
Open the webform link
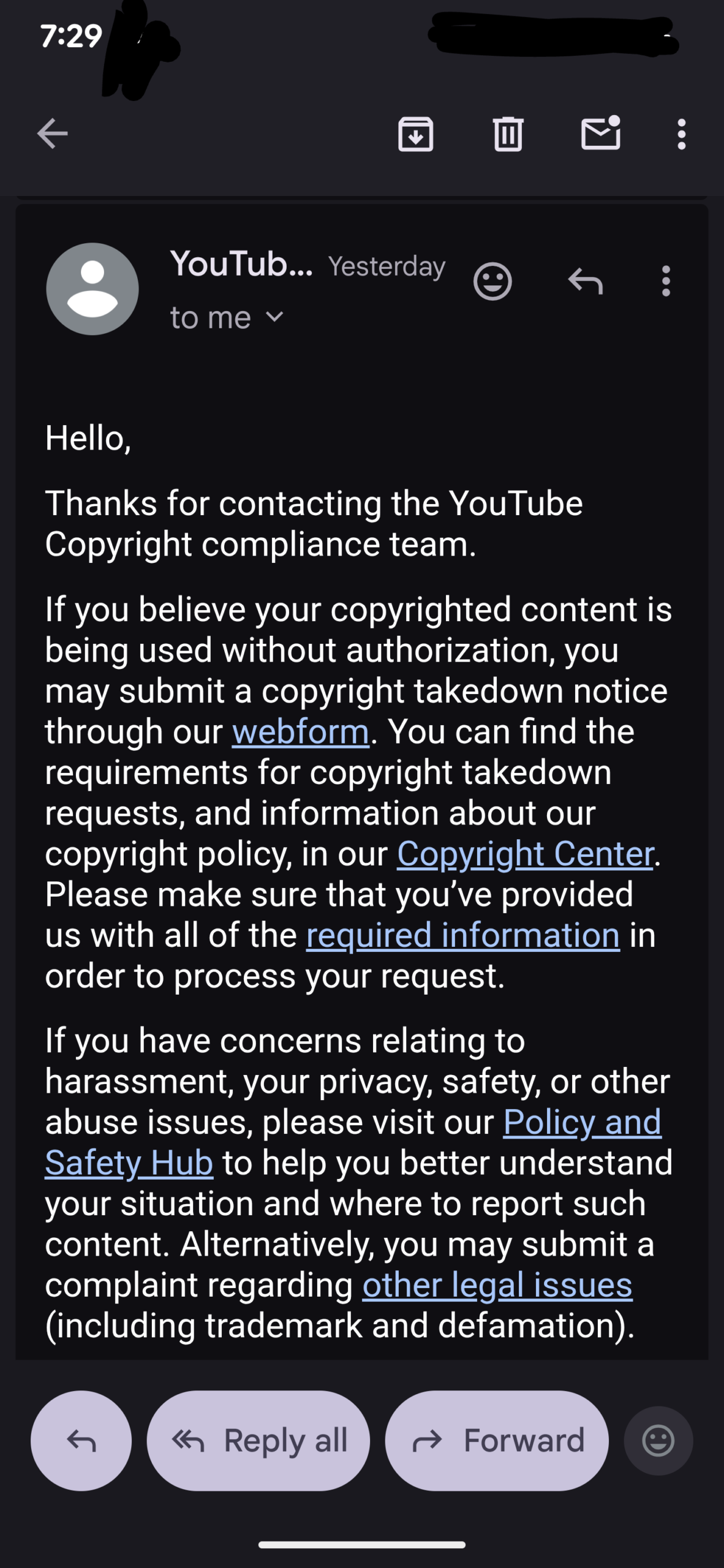(x=300, y=732)
